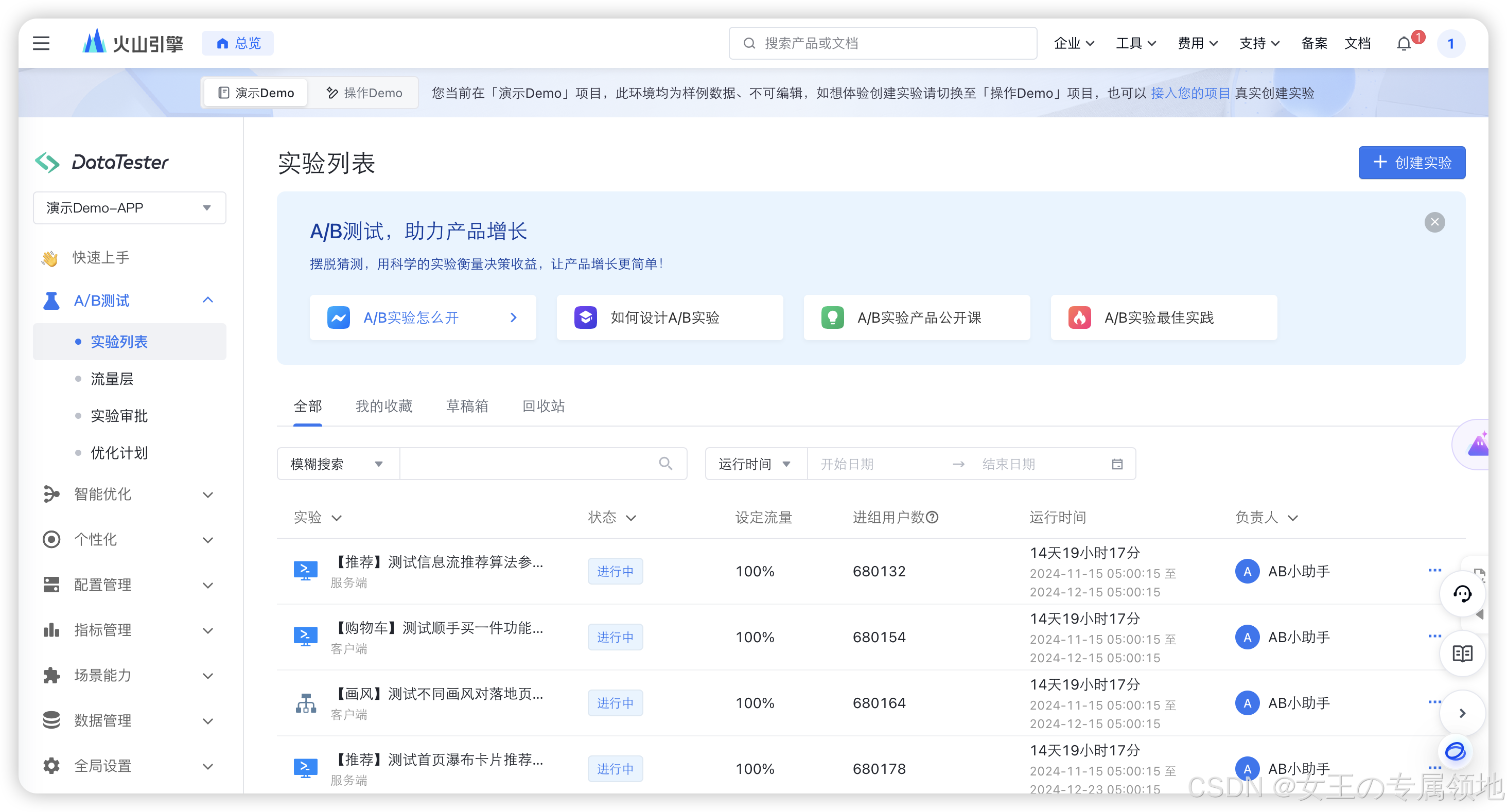1507x812 pixels.
Task: Click the 创建实验 button
Action: [x=1411, y=163]
